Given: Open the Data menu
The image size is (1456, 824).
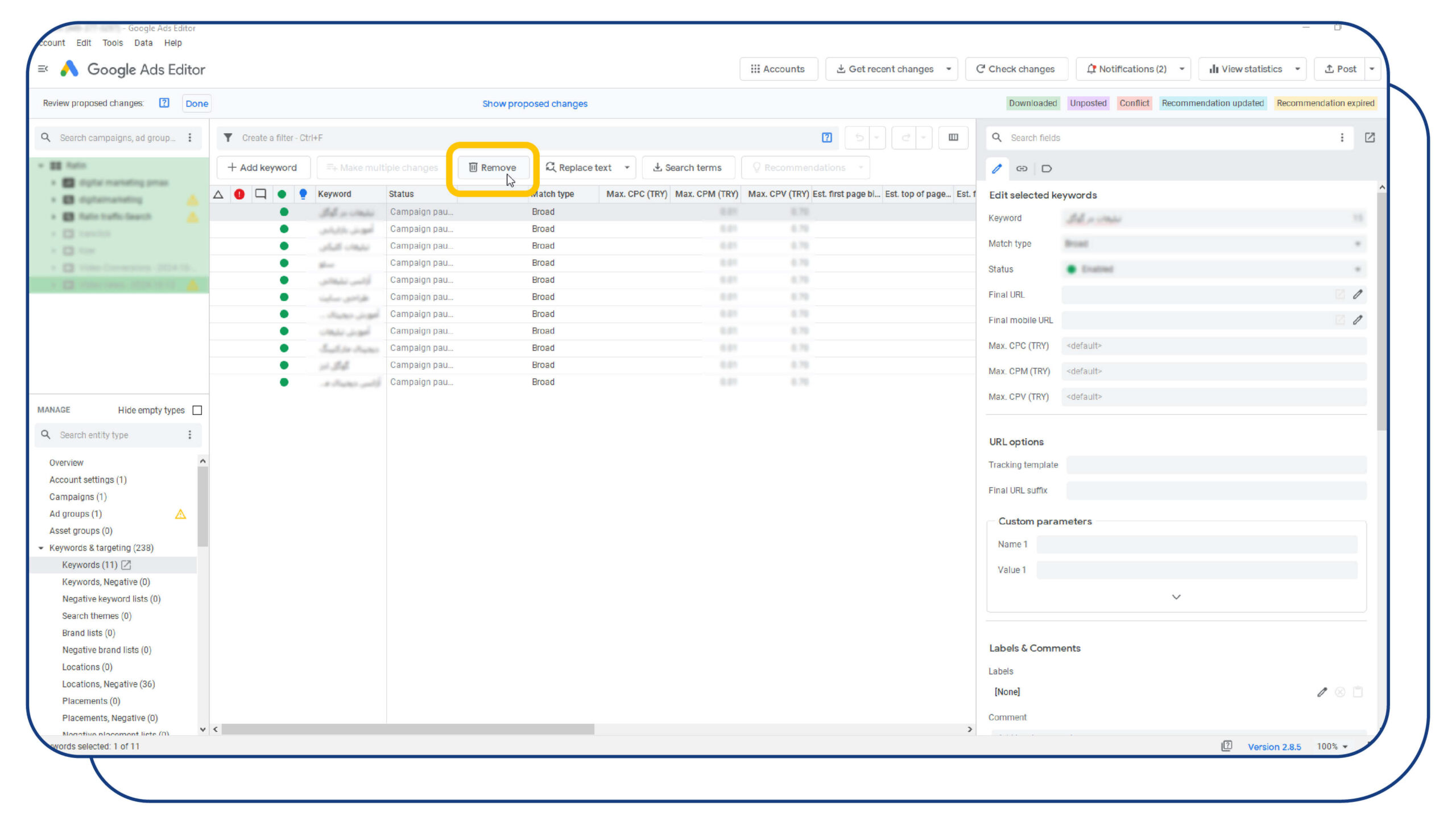Looking at the screenshot, I should [x=143, y=43].
